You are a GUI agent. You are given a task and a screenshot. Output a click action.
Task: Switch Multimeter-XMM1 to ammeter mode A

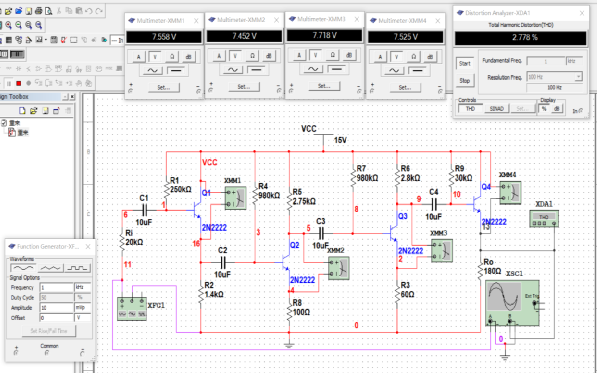(139, 57)
